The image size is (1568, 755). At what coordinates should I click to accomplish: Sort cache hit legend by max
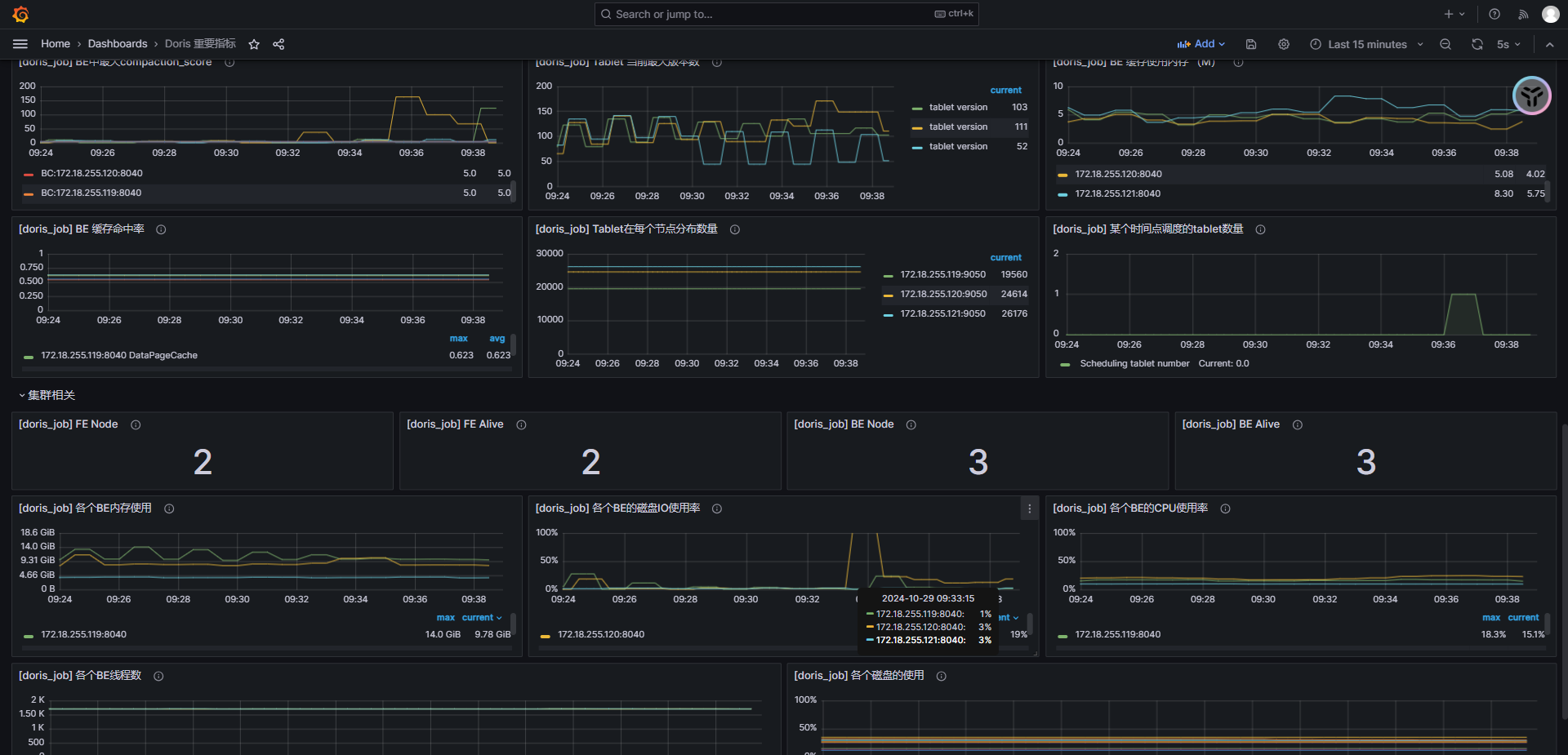point(459,339)
